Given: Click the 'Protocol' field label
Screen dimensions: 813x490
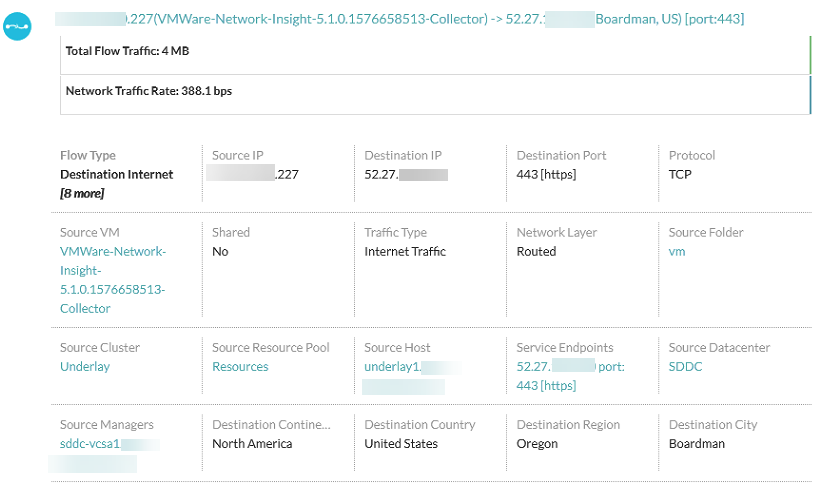Looking at the screenshot, I should [x=692, y=156].
